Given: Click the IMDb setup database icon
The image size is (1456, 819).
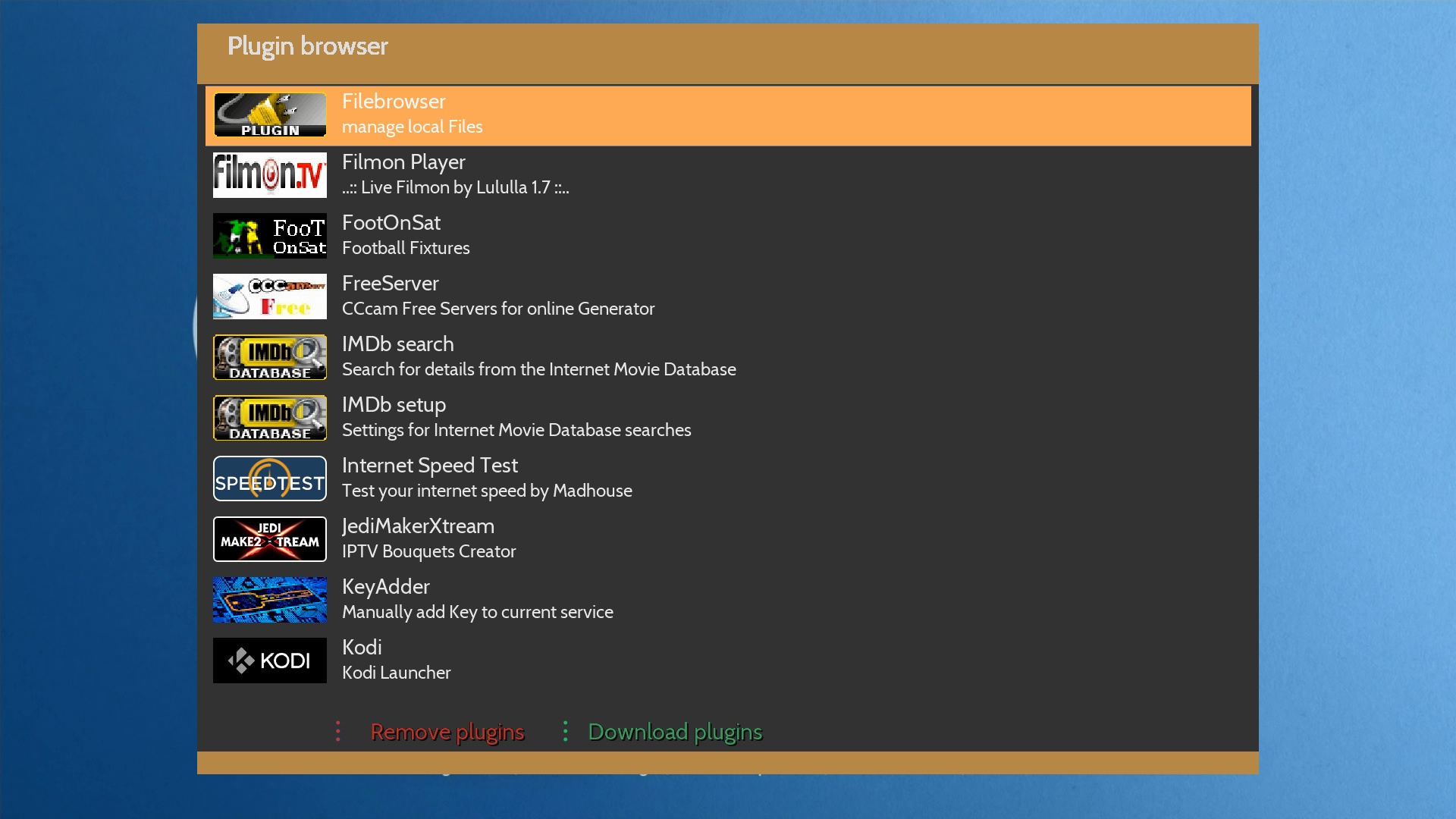Looking at the screenshot, I should tap(270, 418).
